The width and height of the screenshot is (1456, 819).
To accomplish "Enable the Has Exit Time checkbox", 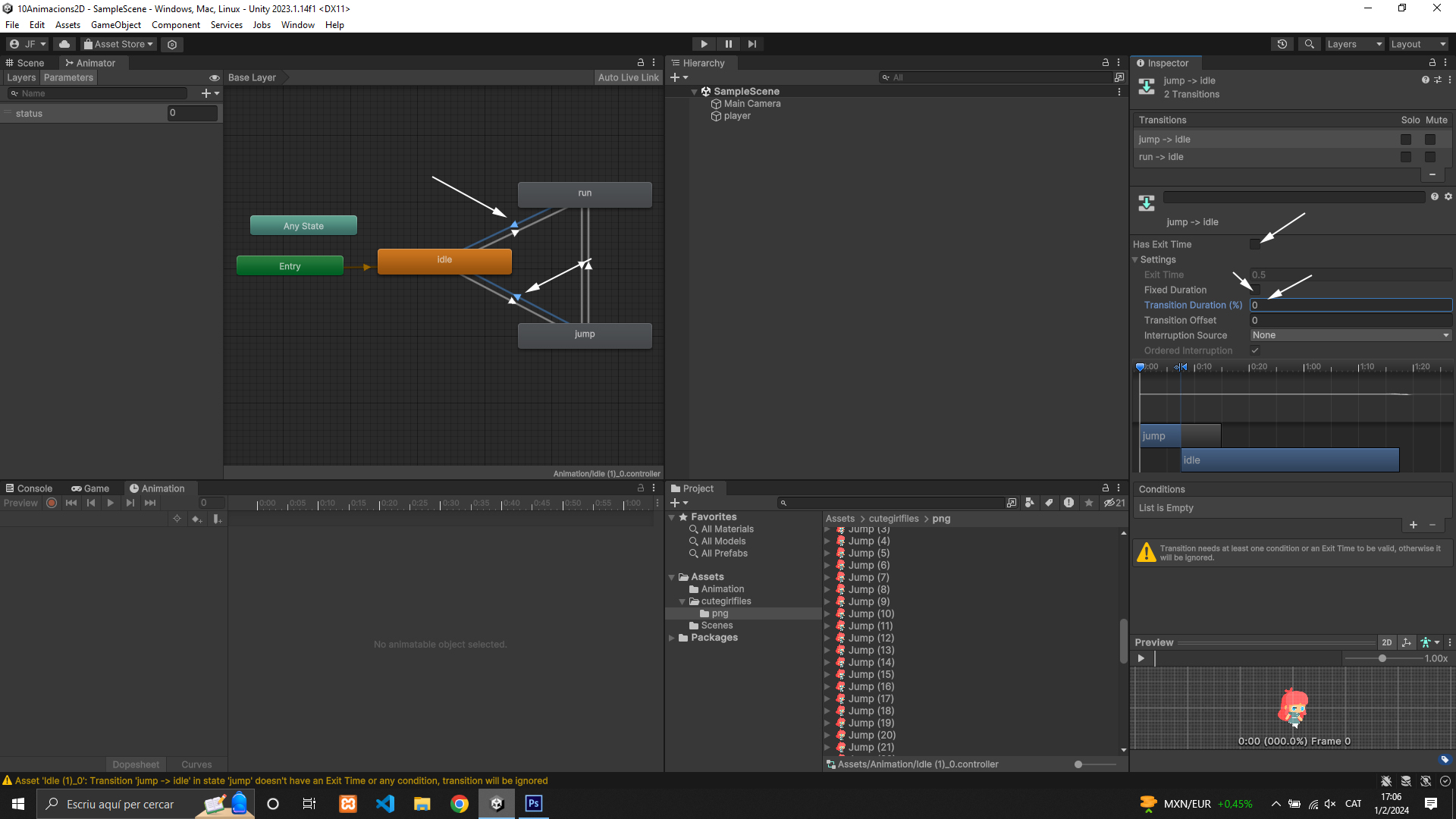I will [x=1255, y=244].
